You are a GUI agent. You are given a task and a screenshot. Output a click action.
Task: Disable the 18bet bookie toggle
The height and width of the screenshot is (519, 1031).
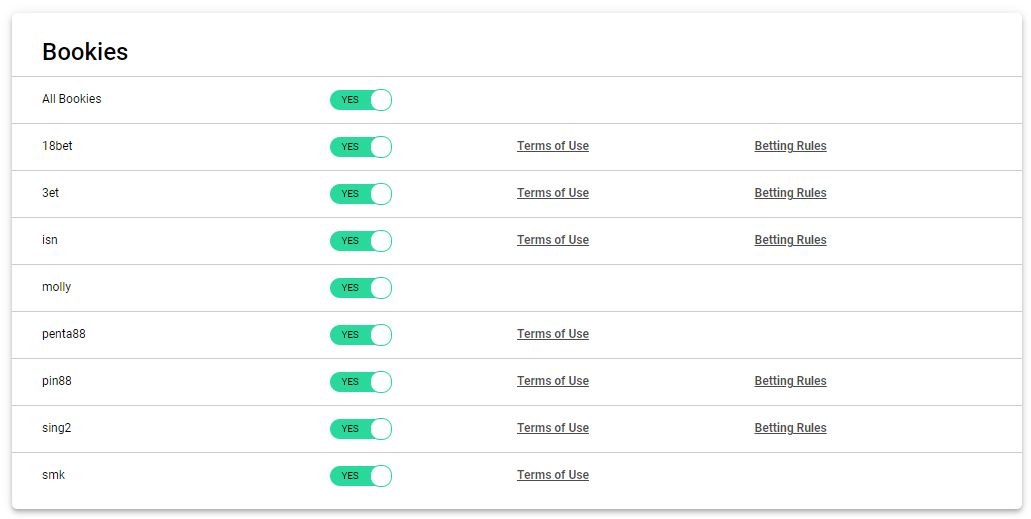click(361, 147)
